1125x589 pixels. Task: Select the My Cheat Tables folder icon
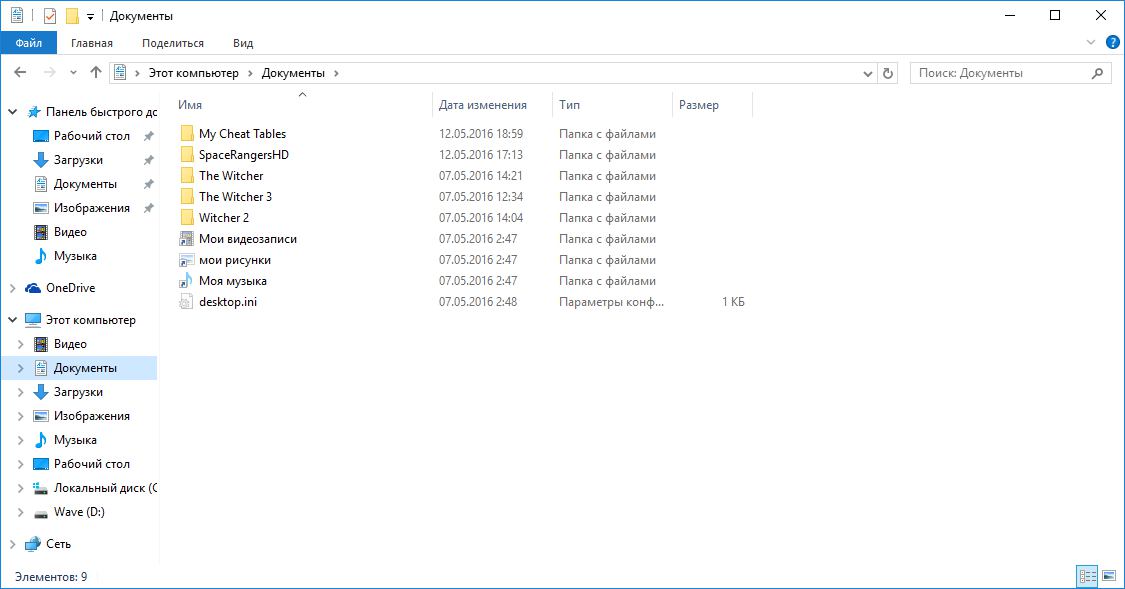(187, 133)
